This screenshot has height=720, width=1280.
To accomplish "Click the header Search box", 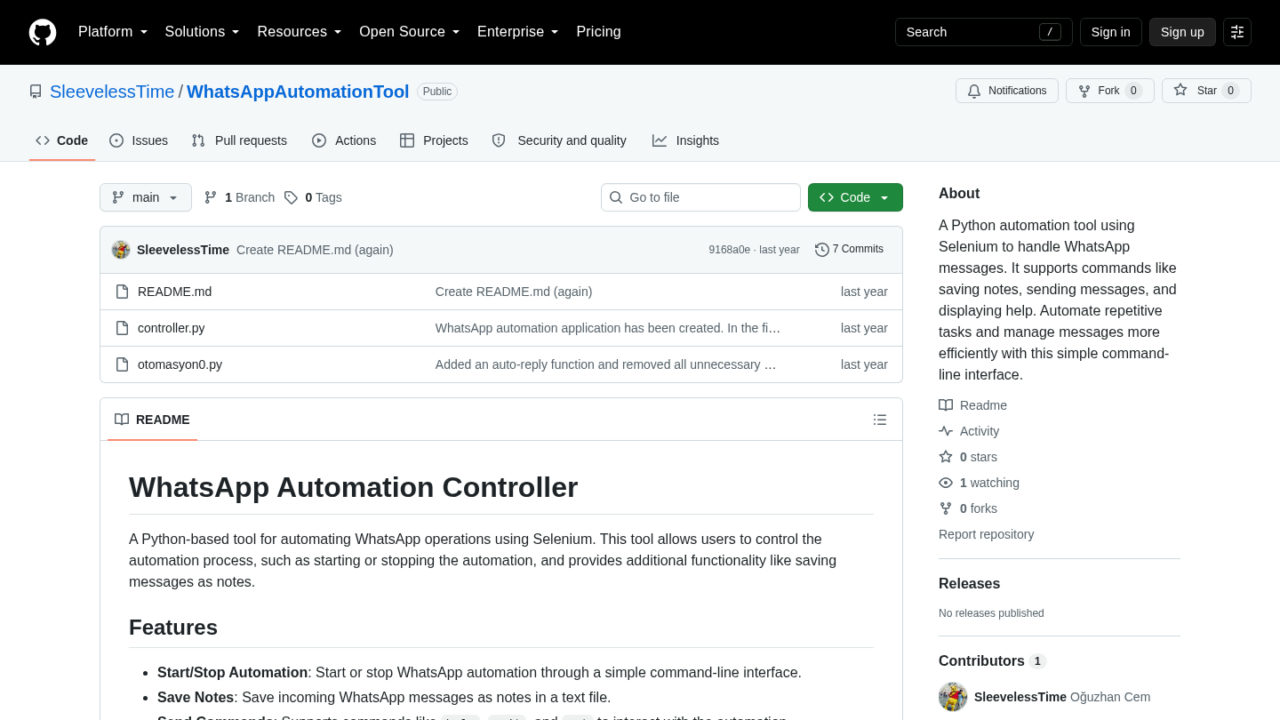I will click(x=984, y=32).
